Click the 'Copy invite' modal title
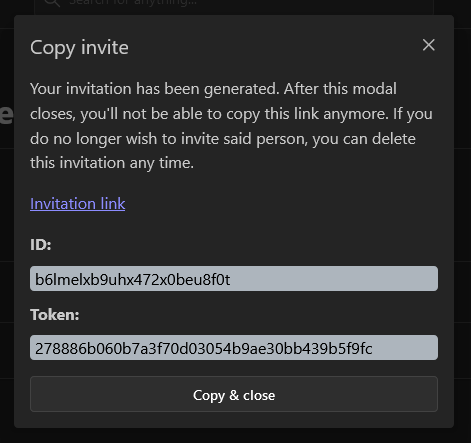Image resolution: width=471 pixels, height=443 pixels. pyautogui.click(x=79, y=48)
